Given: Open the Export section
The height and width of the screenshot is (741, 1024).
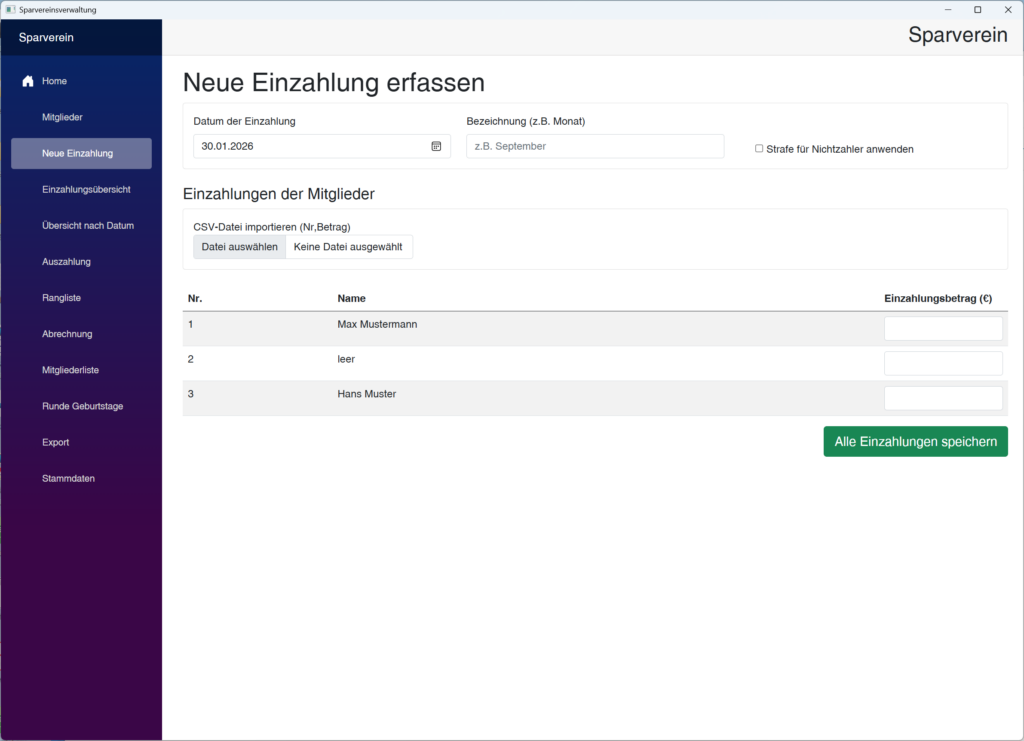Looking at the screenshot, I should tap(56, 442).
